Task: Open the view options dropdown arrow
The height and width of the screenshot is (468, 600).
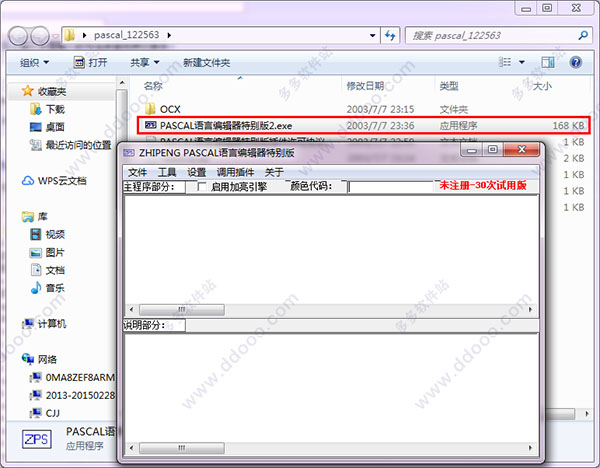Action: coord(522,62)
